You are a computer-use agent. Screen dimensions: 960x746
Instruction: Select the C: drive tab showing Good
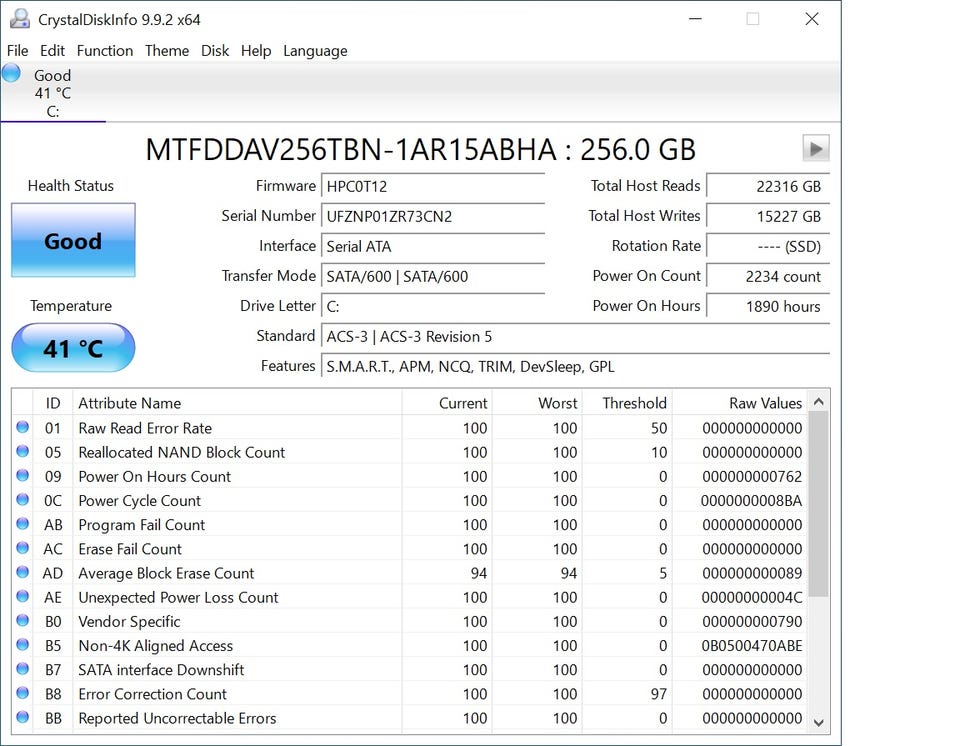(x=53, y=92)
